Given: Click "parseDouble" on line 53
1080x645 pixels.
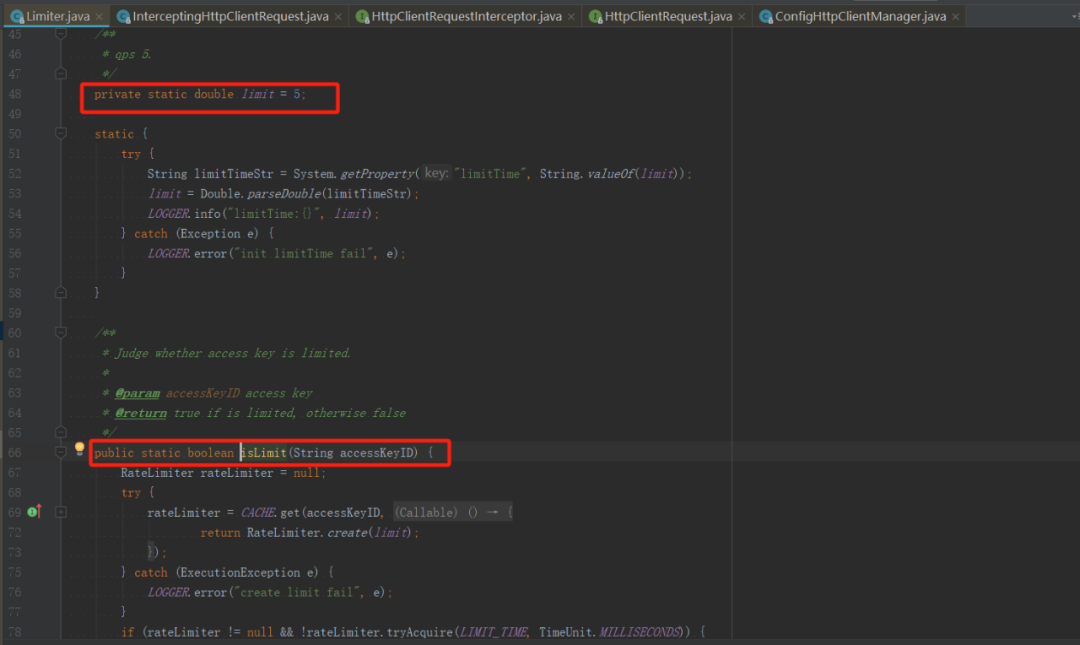Looking at the screenshot, I should (x=284, y=194).
